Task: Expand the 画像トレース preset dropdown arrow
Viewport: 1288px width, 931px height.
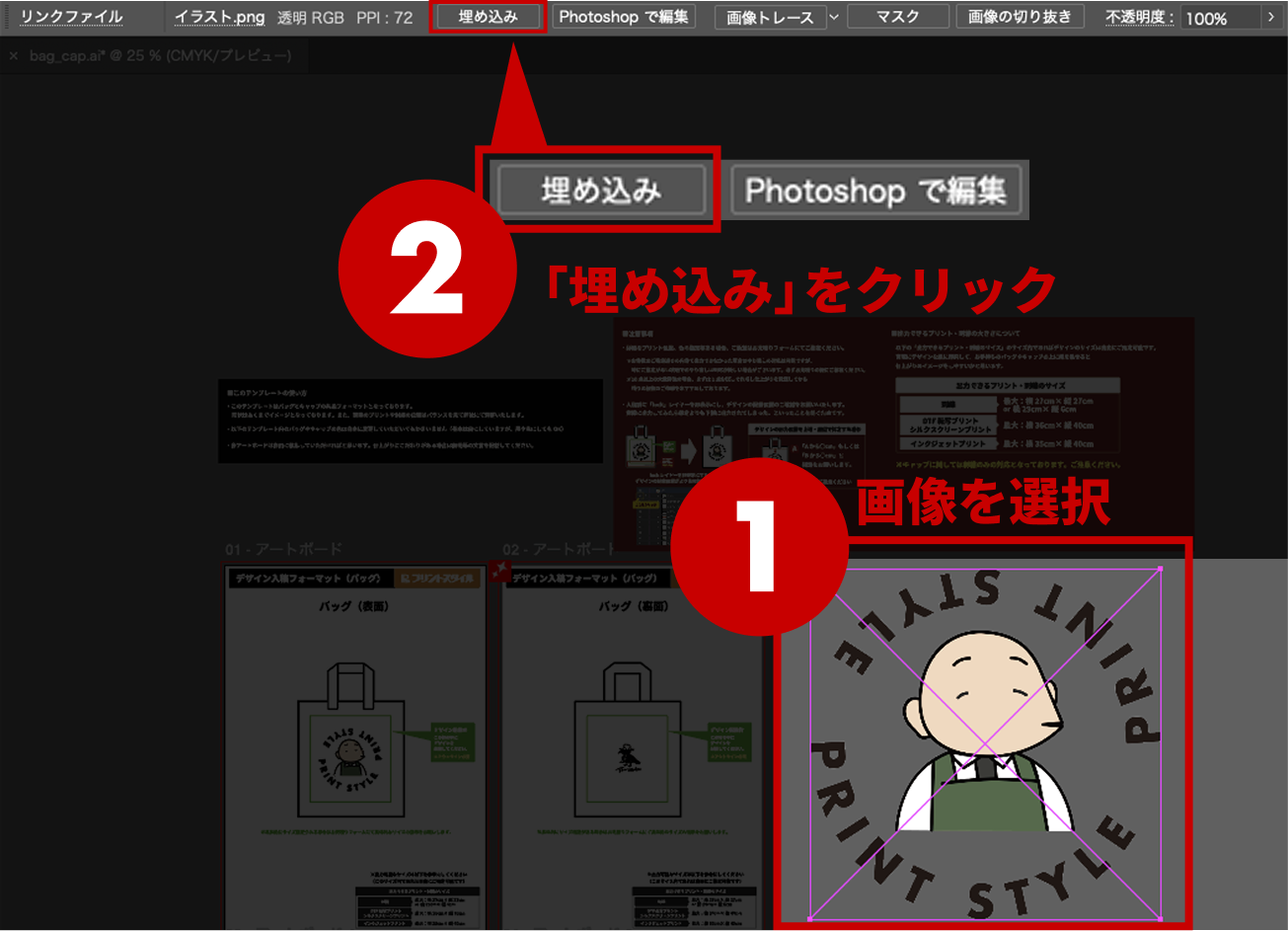Action: (833, 16)
